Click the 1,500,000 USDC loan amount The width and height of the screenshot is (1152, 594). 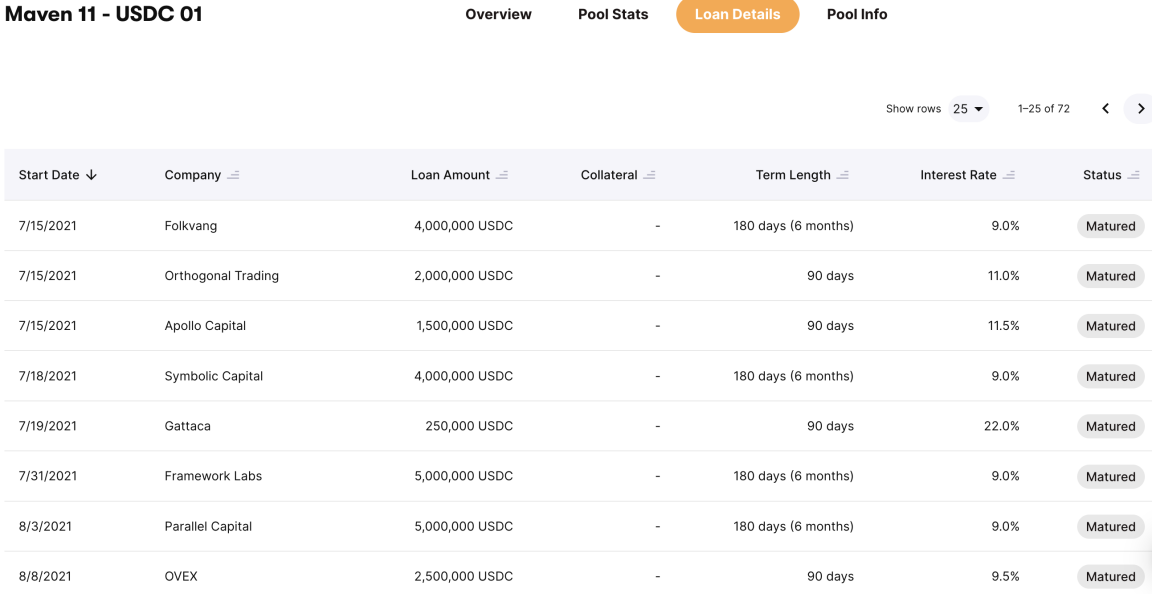click(x=464, y=326)
